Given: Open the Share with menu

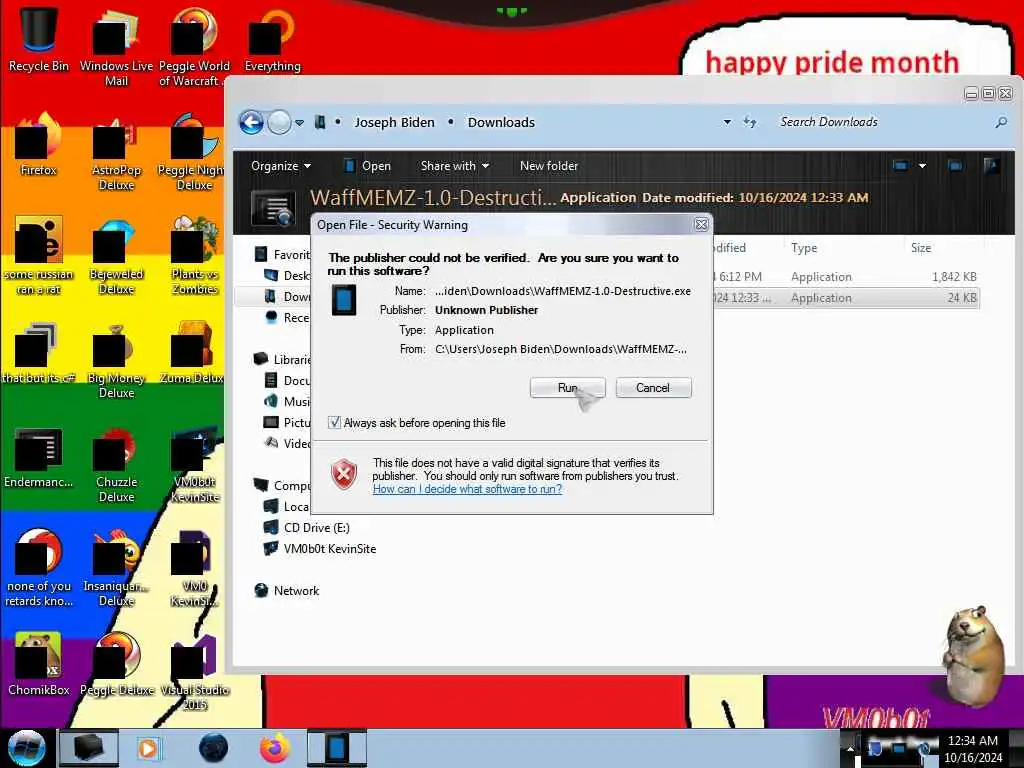Looking at the screenshot, I should pyautogui.click(x=455, y=166).
